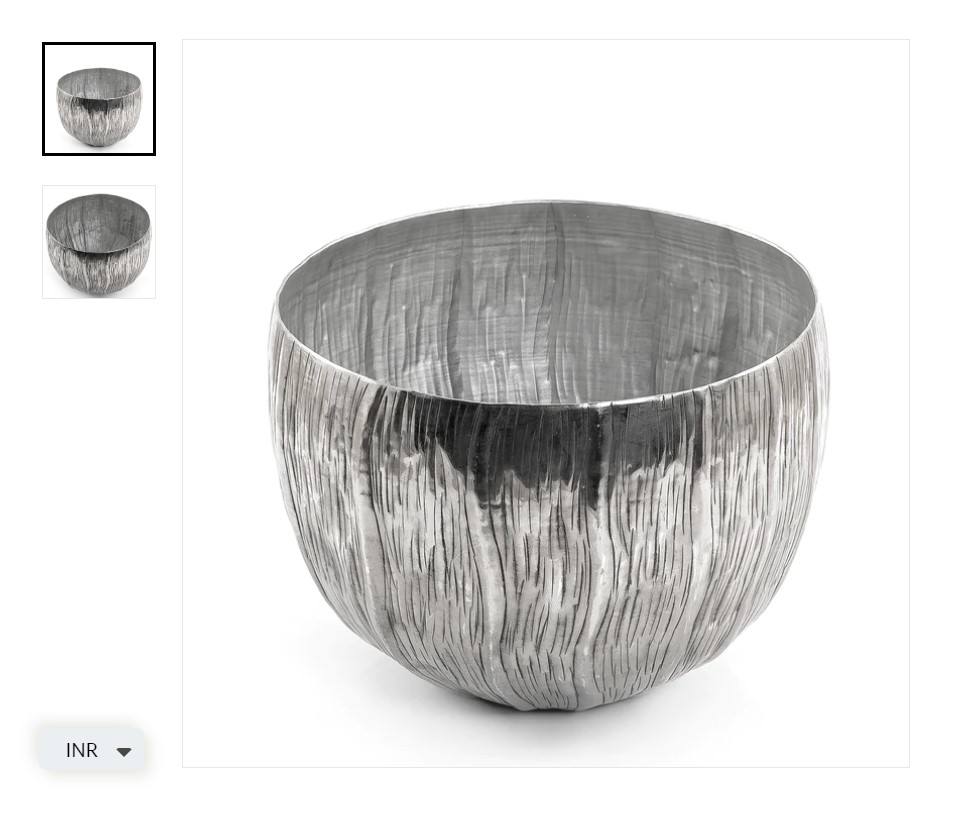The image size is (958, 826).
Task: Switch to the upper gallery thumbnail
Action: pos(99,99)
